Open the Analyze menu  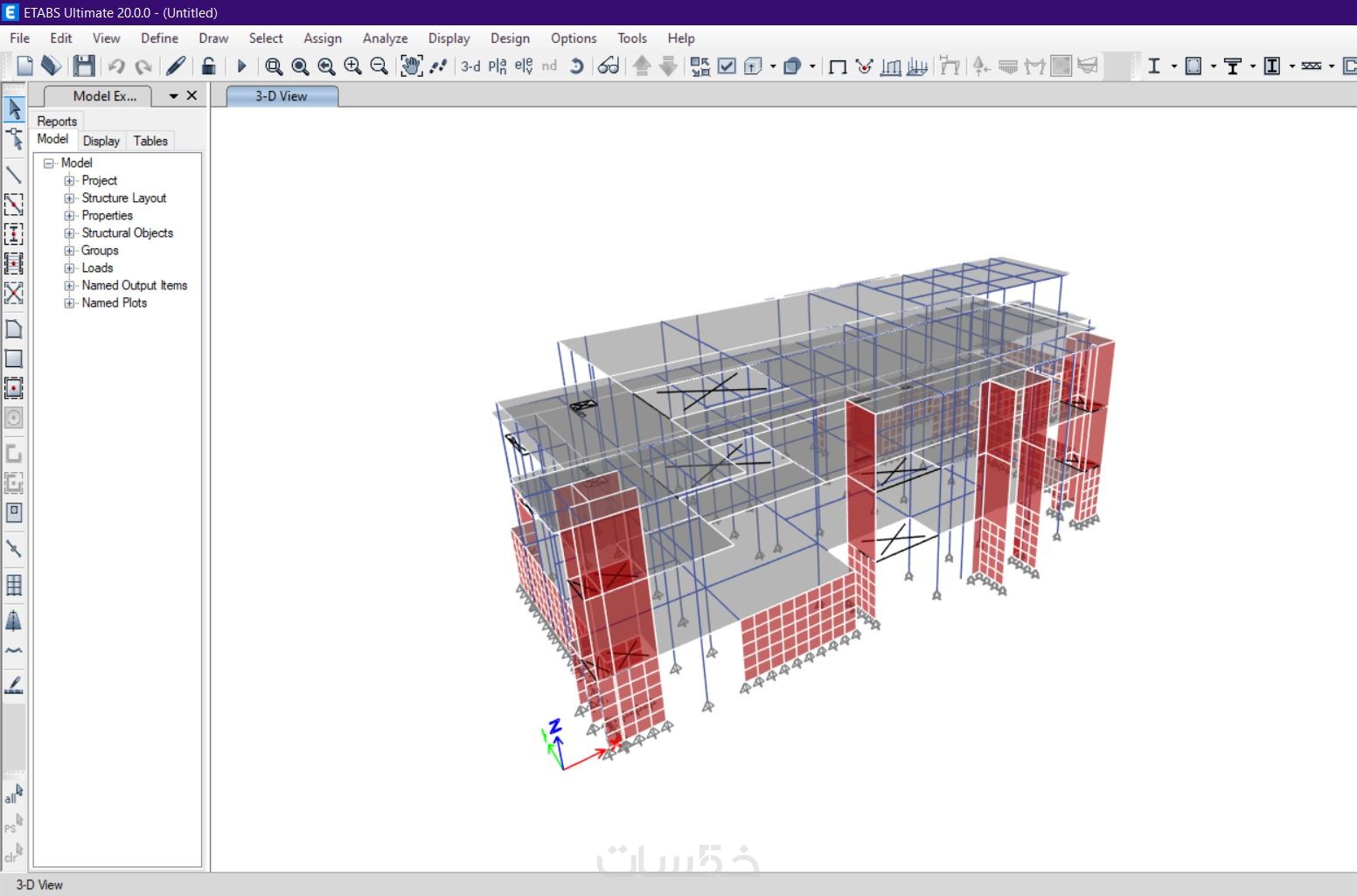[x=386, y=38]
